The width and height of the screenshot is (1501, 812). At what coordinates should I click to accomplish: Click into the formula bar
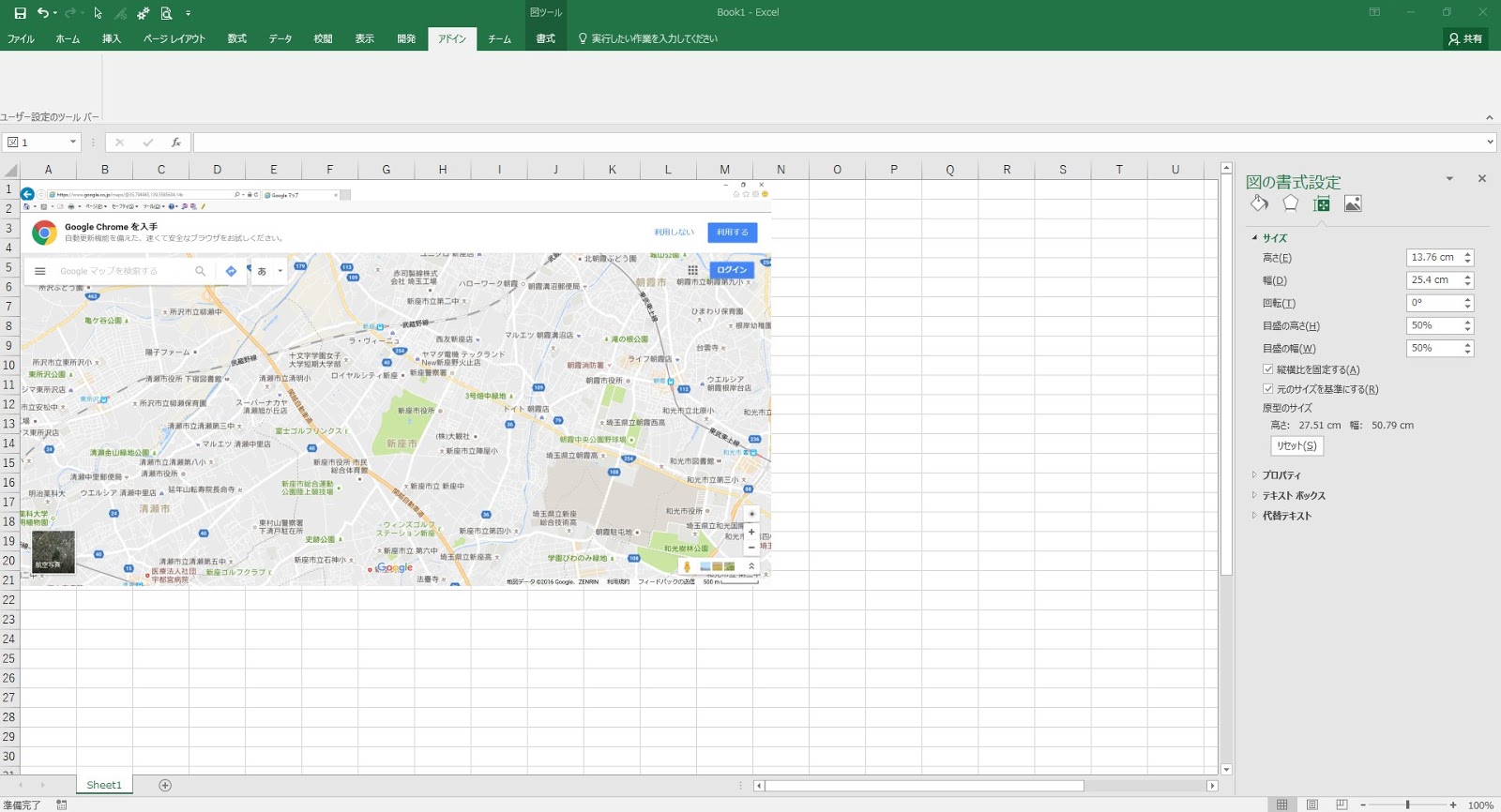pyautogui.click(x=838, y=143)
